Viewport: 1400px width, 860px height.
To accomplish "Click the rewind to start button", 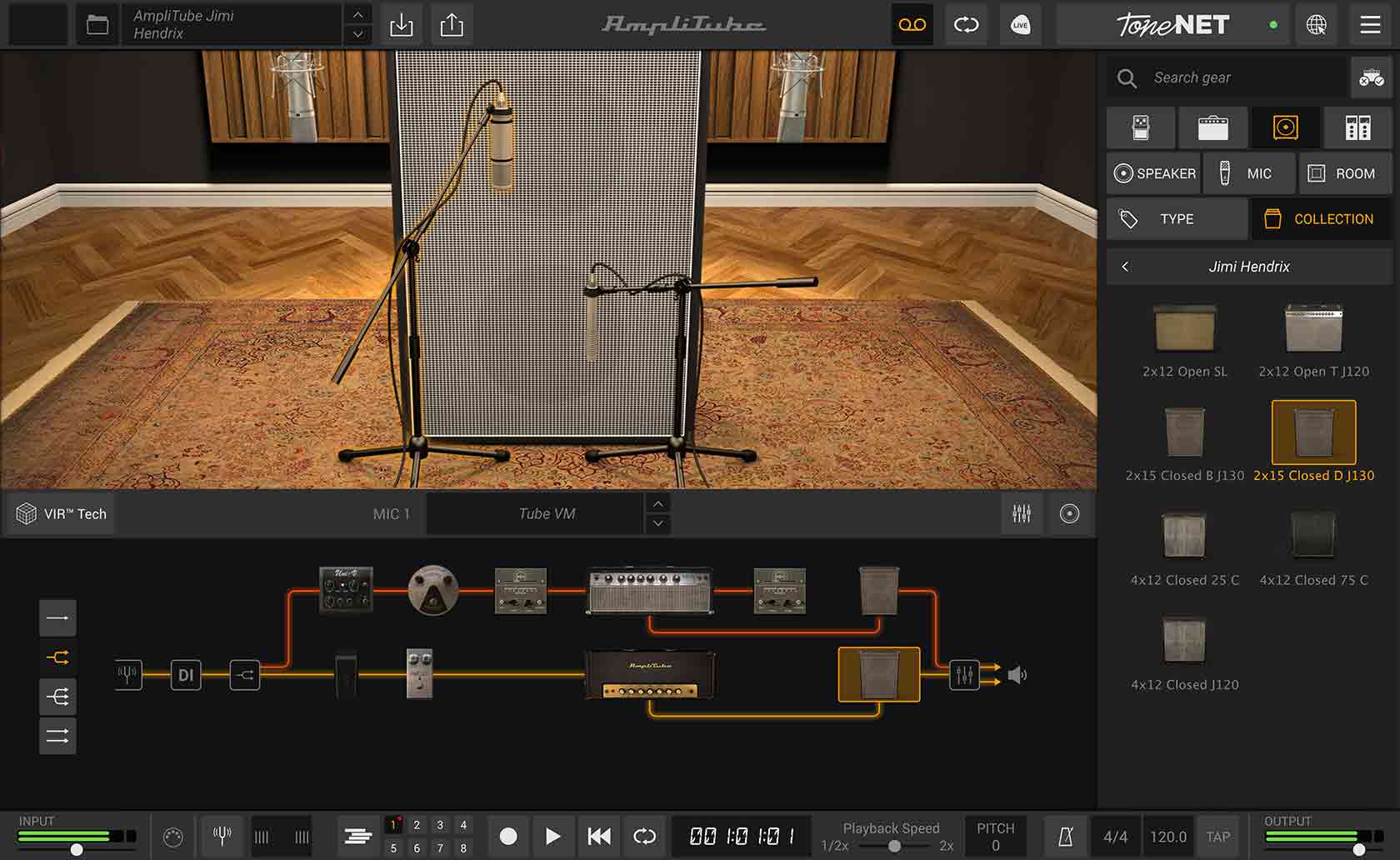I will 599,836.
